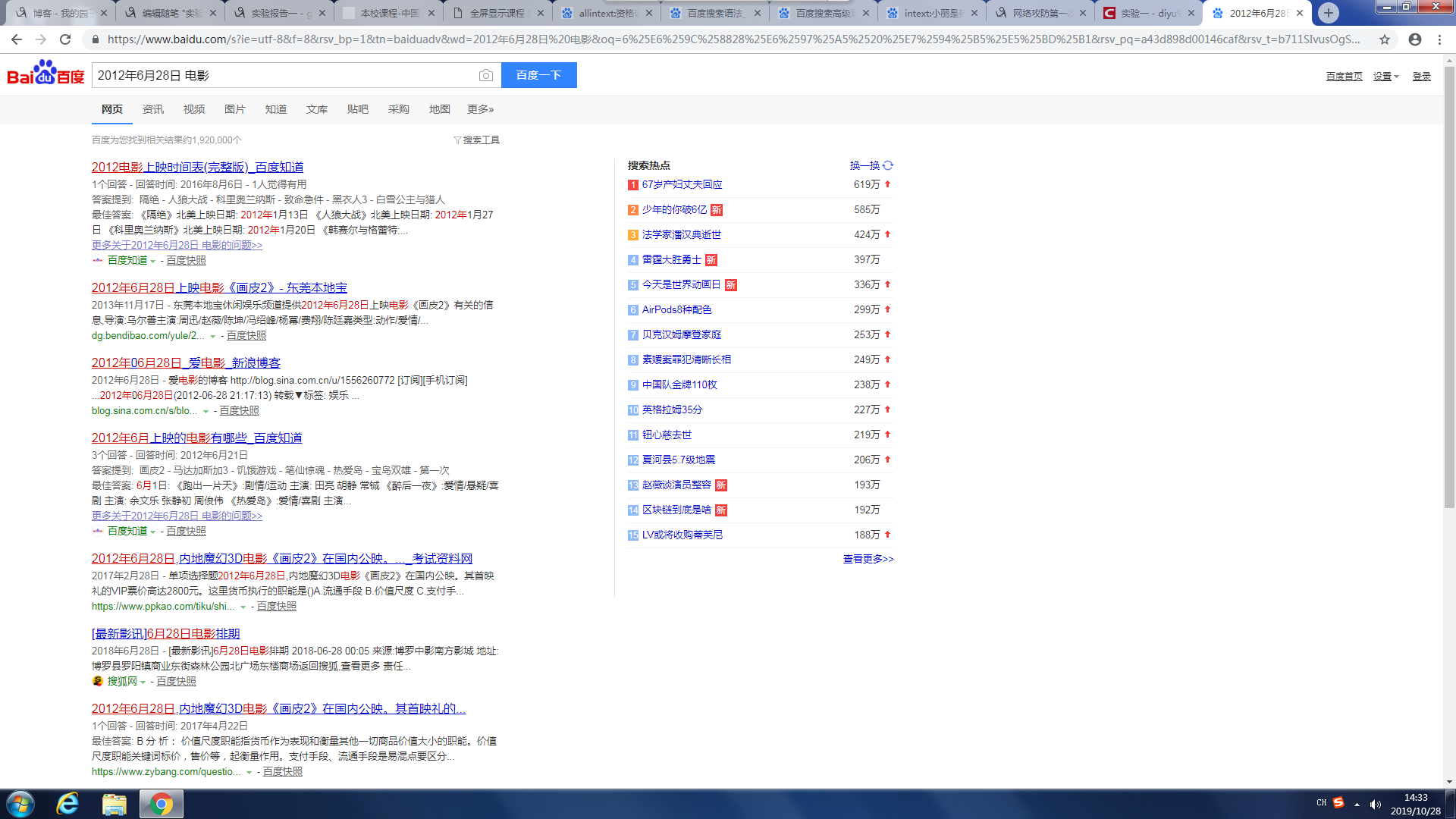Open the 搜索工具 search tools filter
Image resolution: width=1456 pixels, height=819 pixels.
pos(476,140)
